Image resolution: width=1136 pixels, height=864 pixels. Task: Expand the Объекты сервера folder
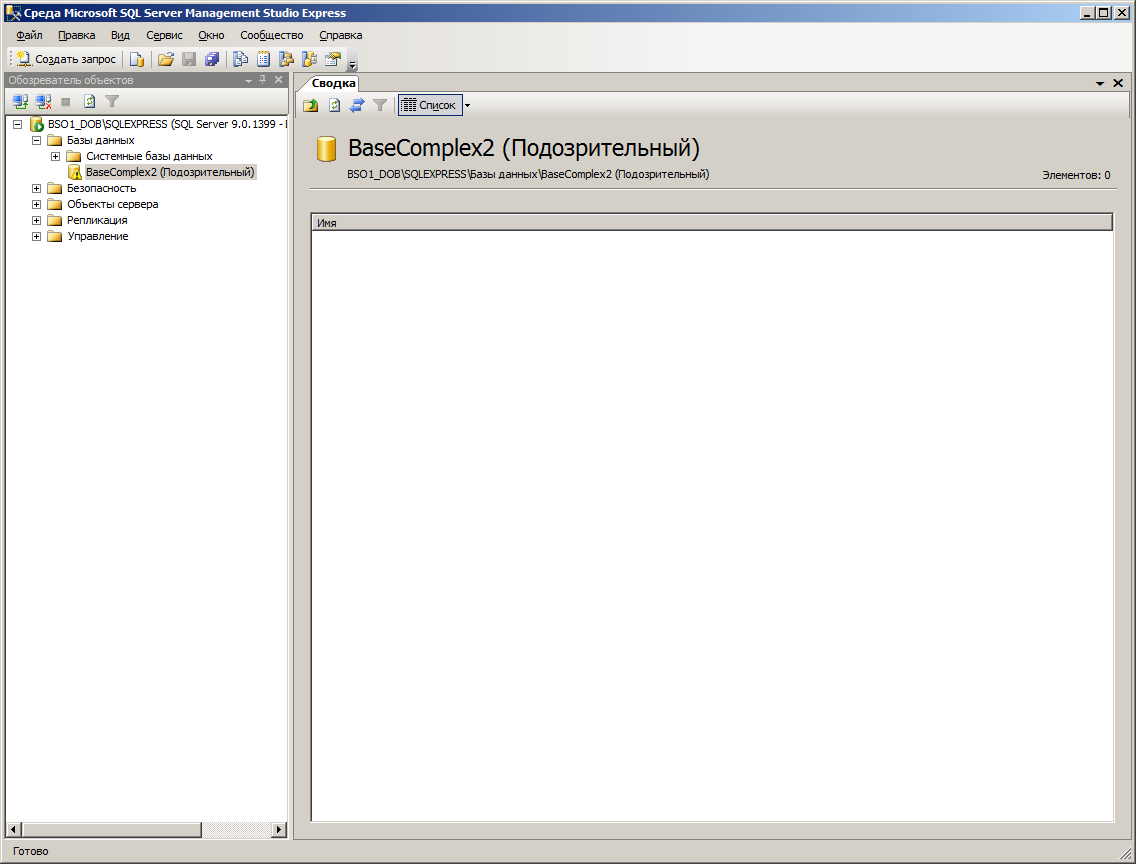coord(36,204)
